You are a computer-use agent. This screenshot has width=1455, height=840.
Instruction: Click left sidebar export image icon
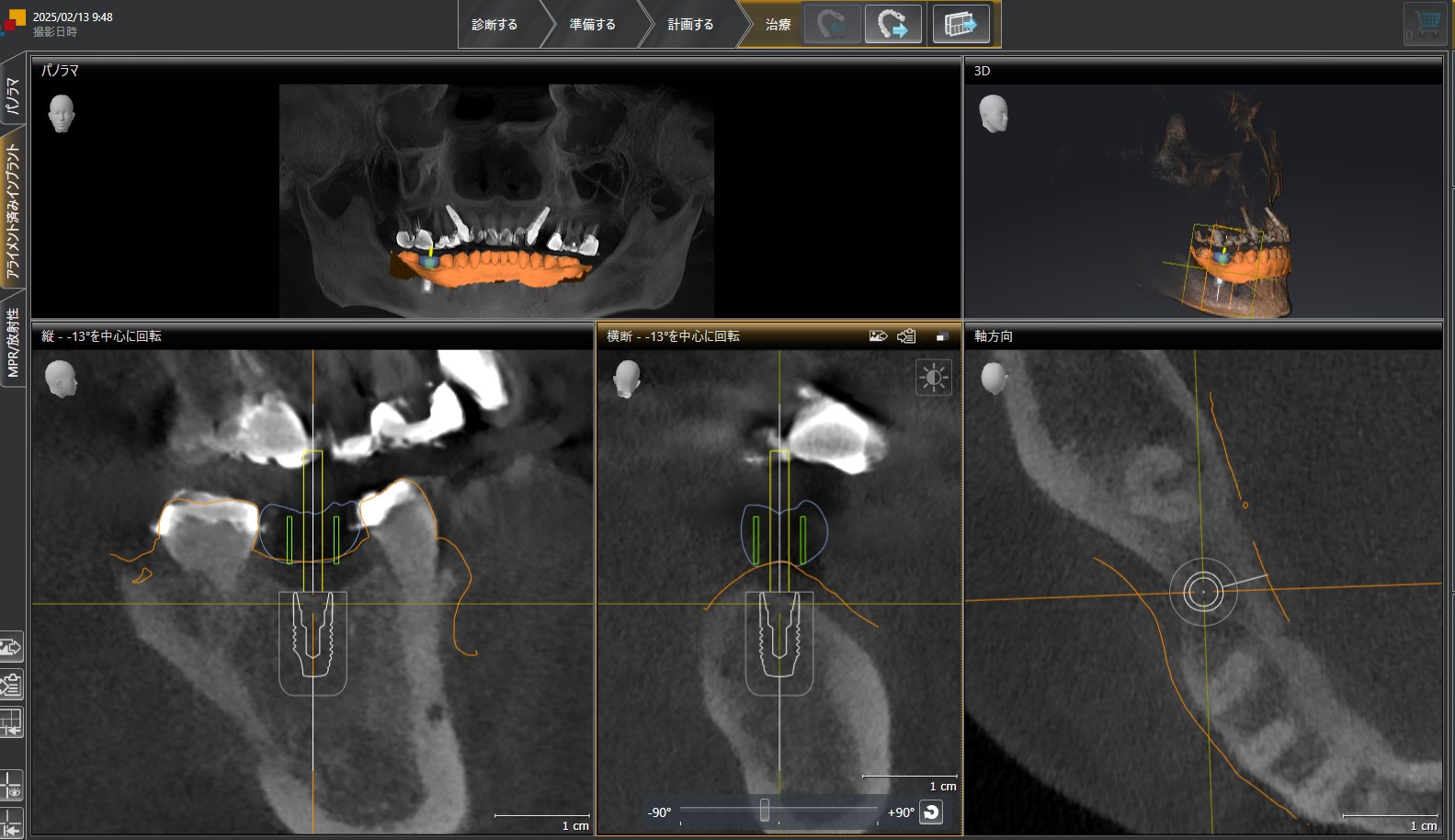11,648
